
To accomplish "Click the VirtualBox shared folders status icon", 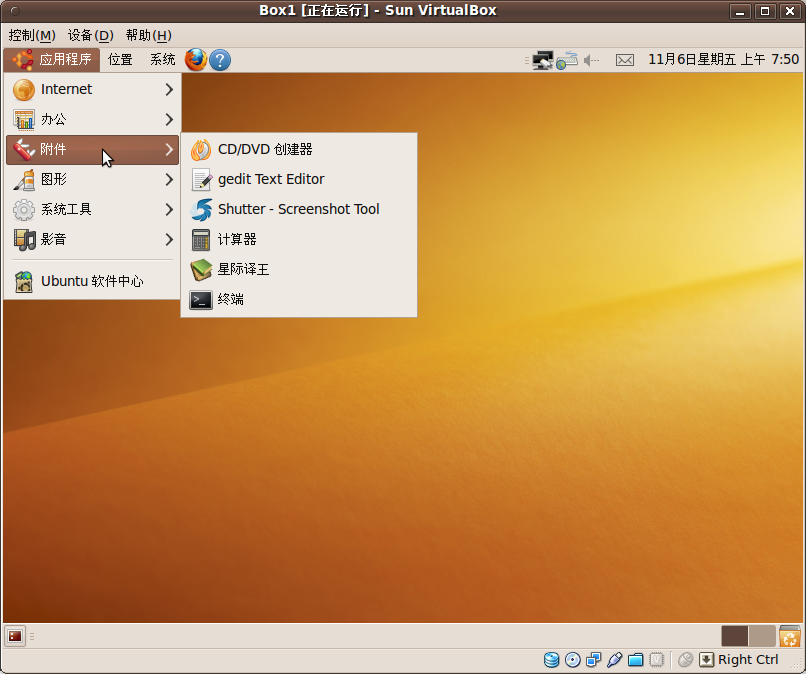I will [x=636, y=660].
